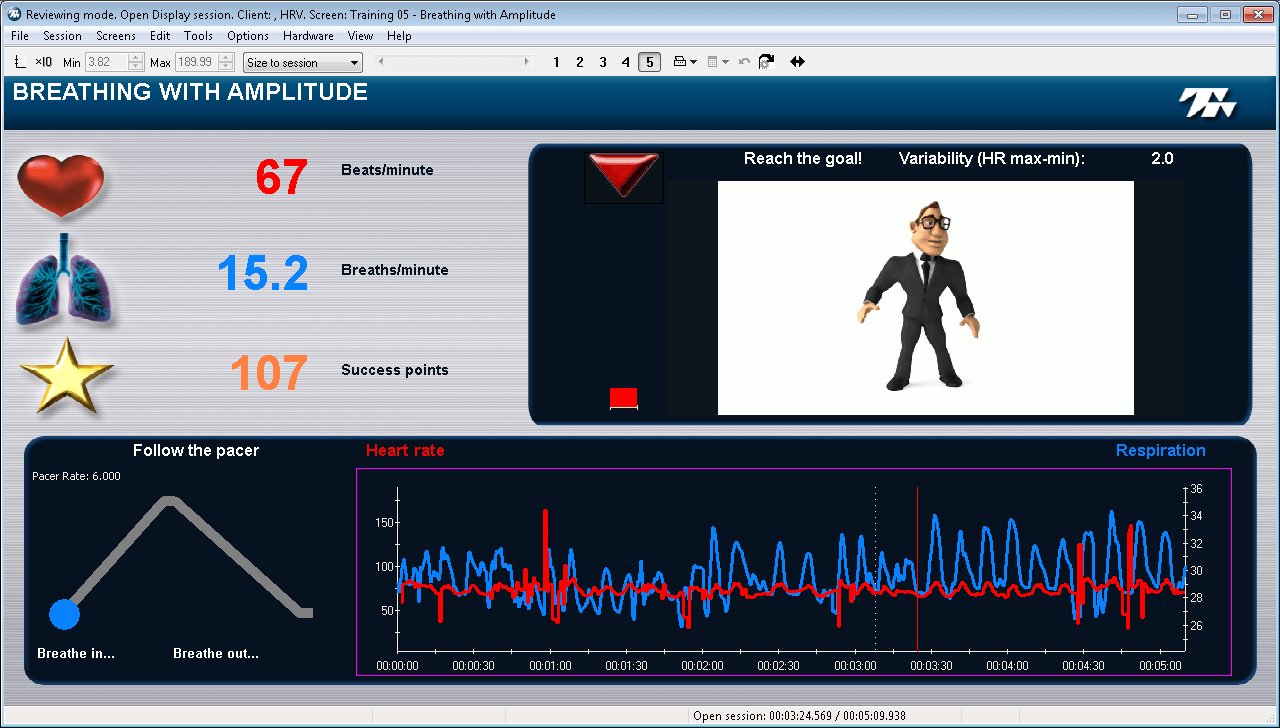Click the scrollbar right arrow
Image resolution: width=1280 pixels, height=728 pixels.
coord(528,62)
